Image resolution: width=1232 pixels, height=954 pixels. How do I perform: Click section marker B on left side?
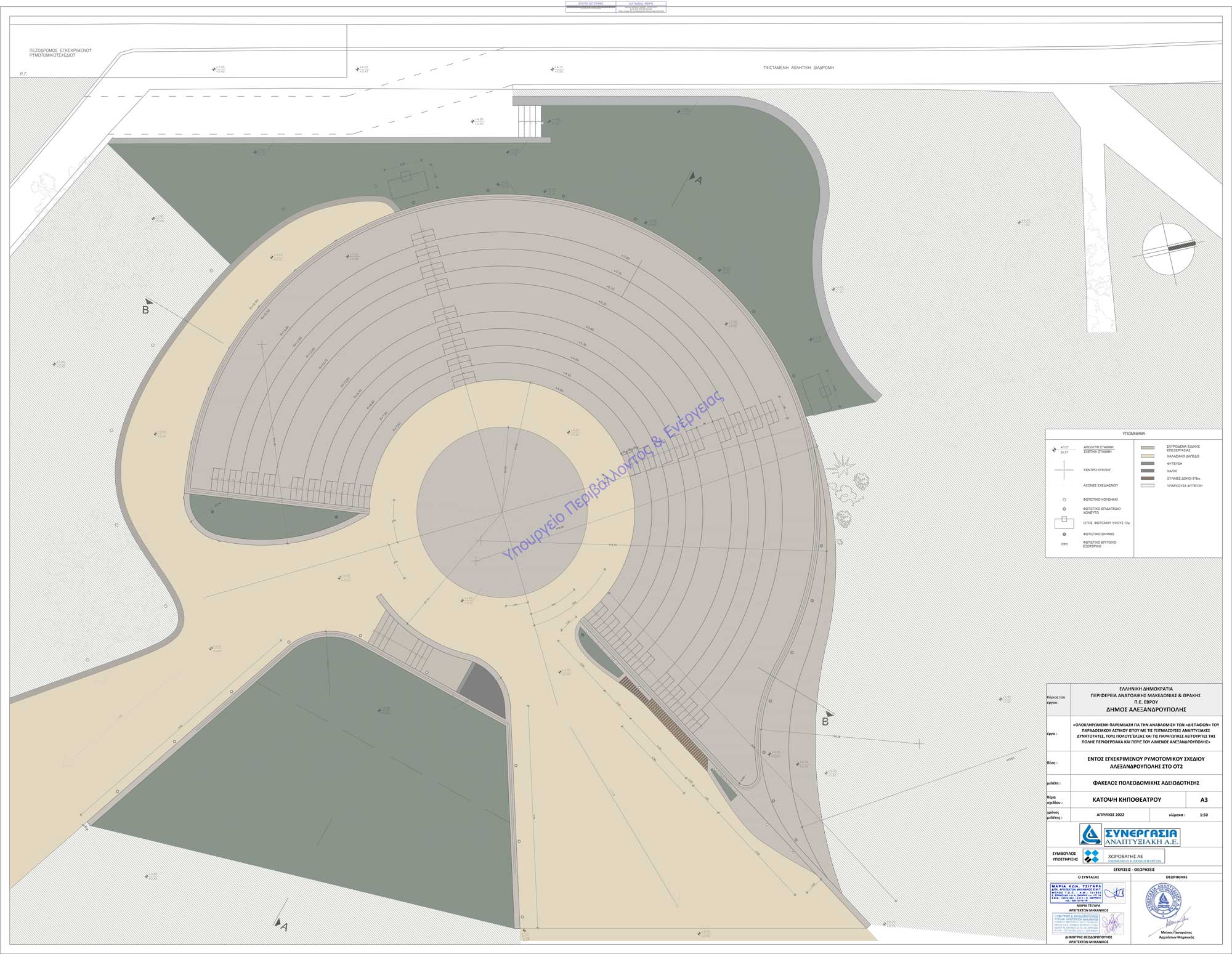click(146, 309)
